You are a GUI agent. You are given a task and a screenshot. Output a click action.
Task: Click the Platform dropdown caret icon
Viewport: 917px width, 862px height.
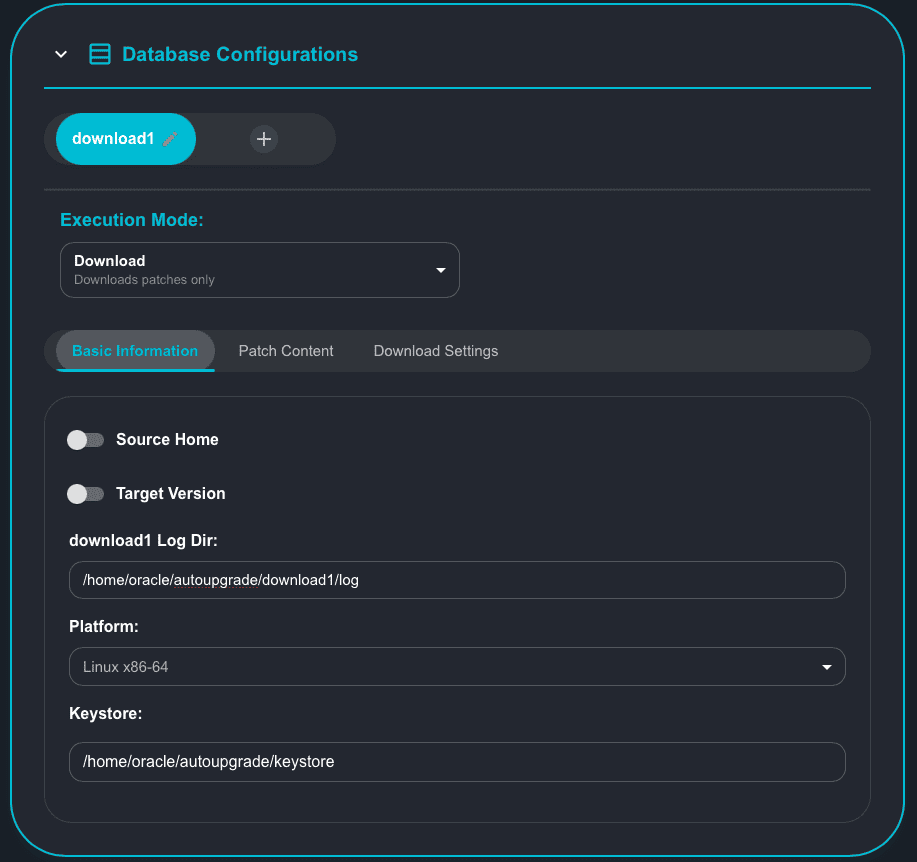click(x=827, y=667)
